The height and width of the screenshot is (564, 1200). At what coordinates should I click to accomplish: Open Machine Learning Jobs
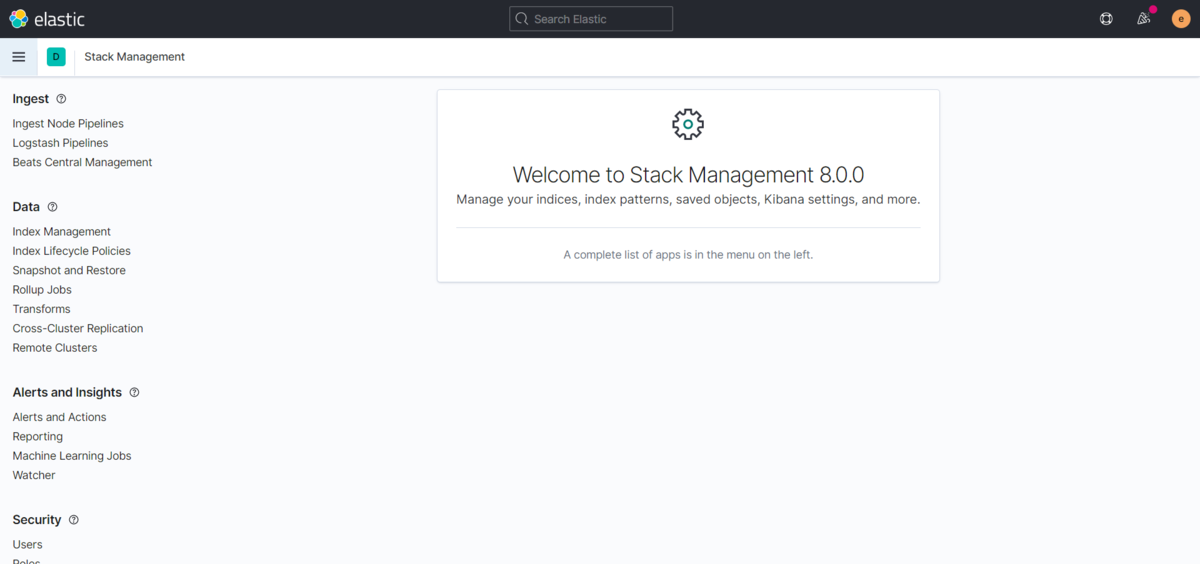point(72,456)
